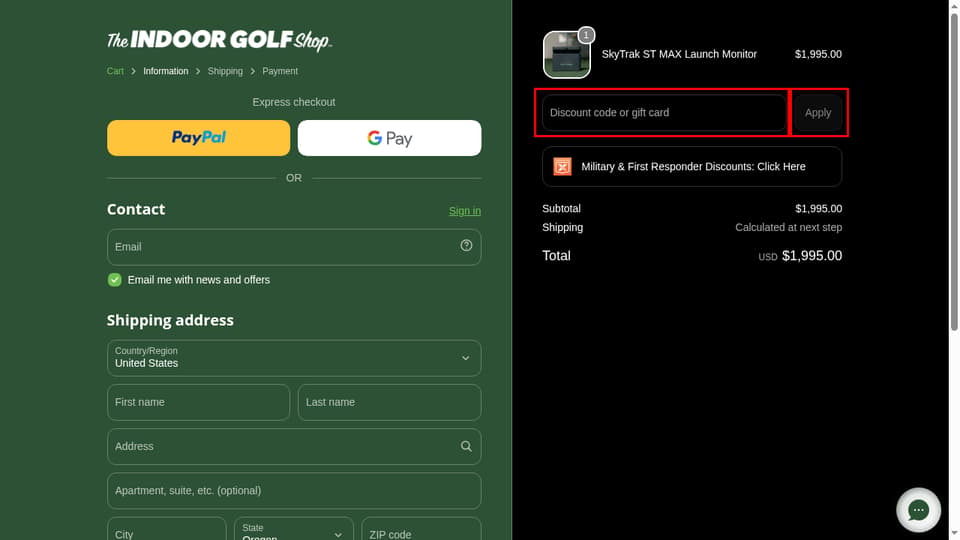960x540 pixels.
Task: Pay with PayPal express checkout
Action: tap(198, 138)
